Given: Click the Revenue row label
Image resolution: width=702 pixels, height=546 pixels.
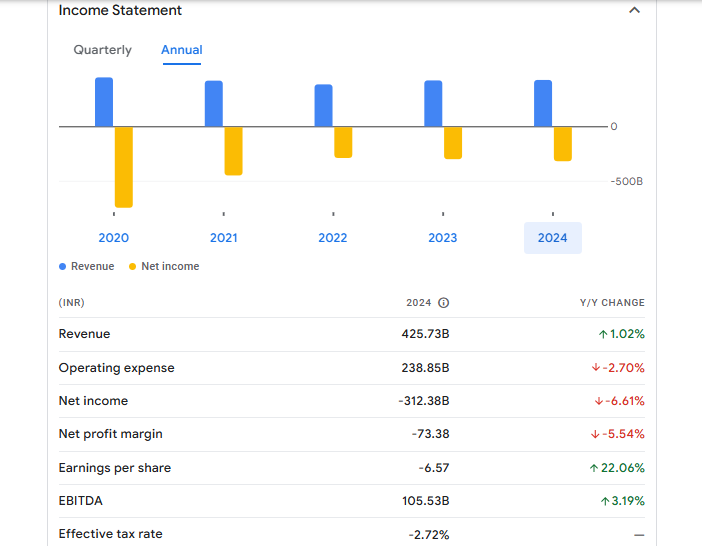Looking at the screenshot, I should tap(84, 334).
